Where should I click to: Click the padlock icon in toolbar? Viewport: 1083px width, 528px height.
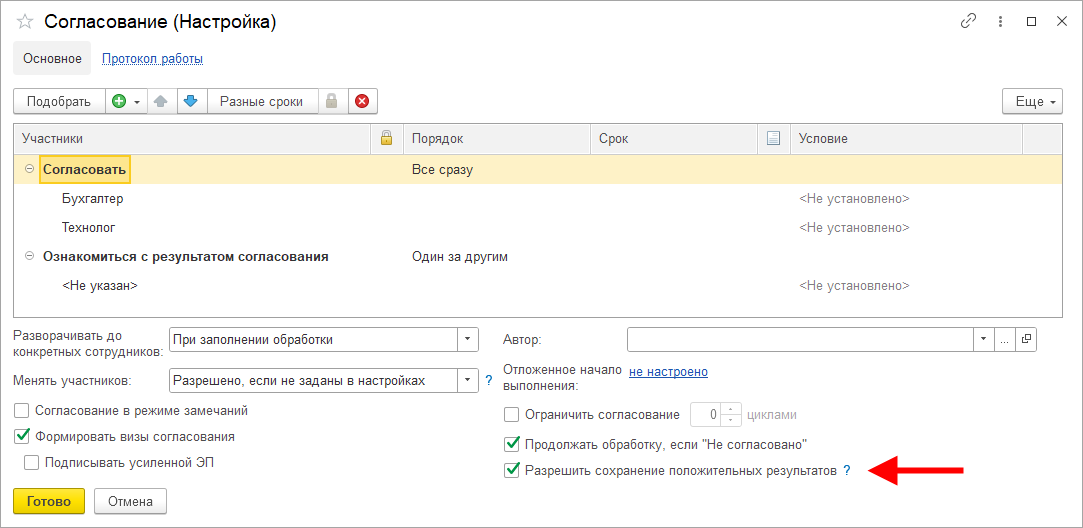tap(333, 101)
